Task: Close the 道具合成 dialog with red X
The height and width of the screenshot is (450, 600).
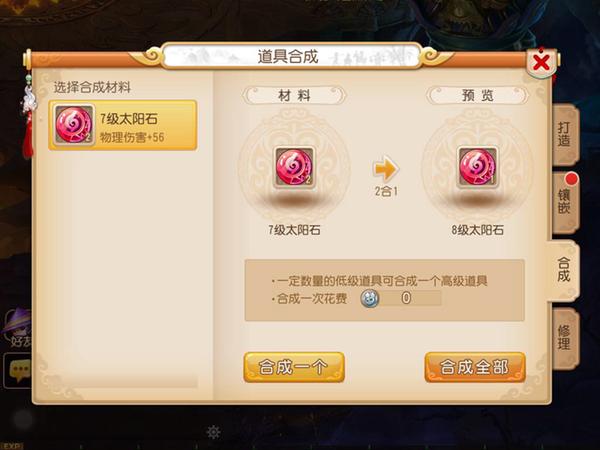Action: 541,62
